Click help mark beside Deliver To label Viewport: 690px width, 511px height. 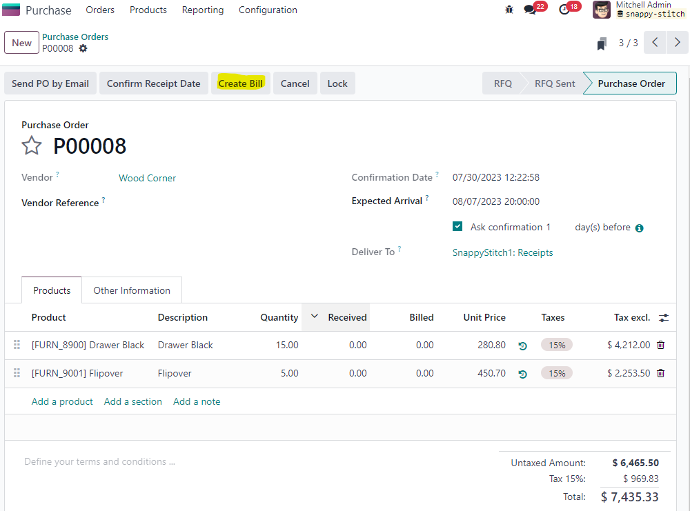(x=400, y=249)
